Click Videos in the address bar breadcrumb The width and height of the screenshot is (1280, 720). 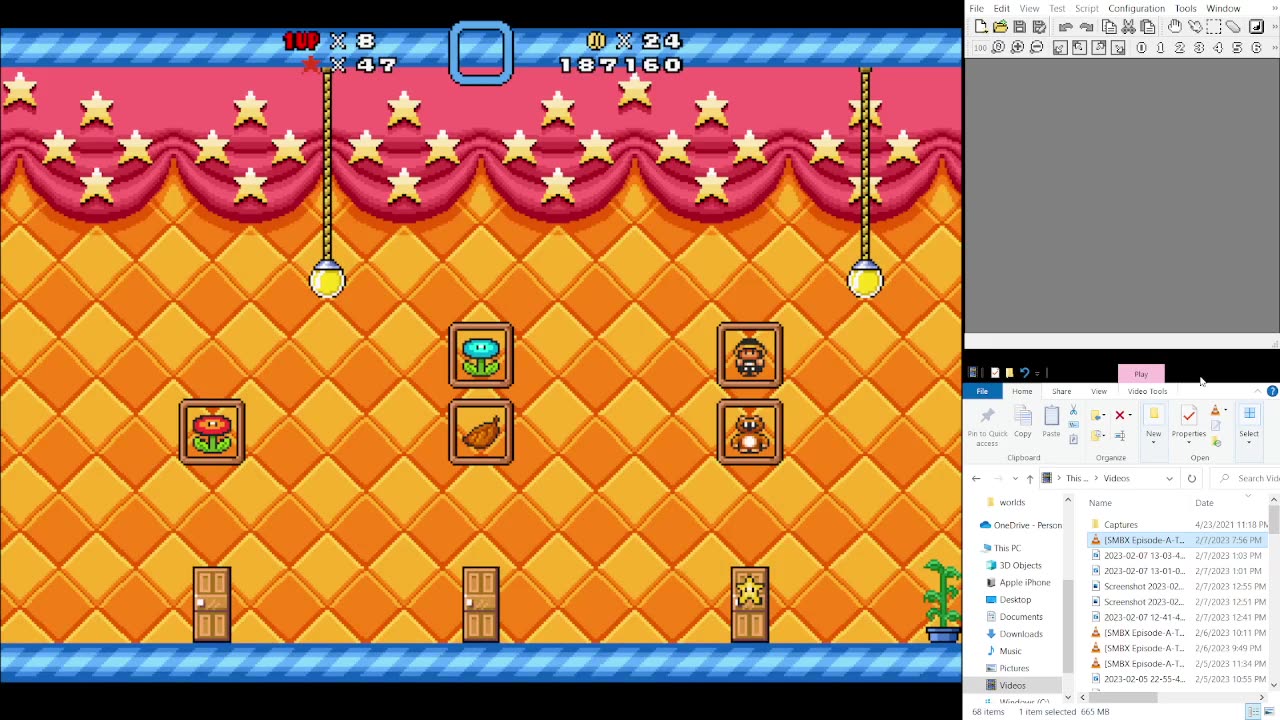coord(1116,478)
